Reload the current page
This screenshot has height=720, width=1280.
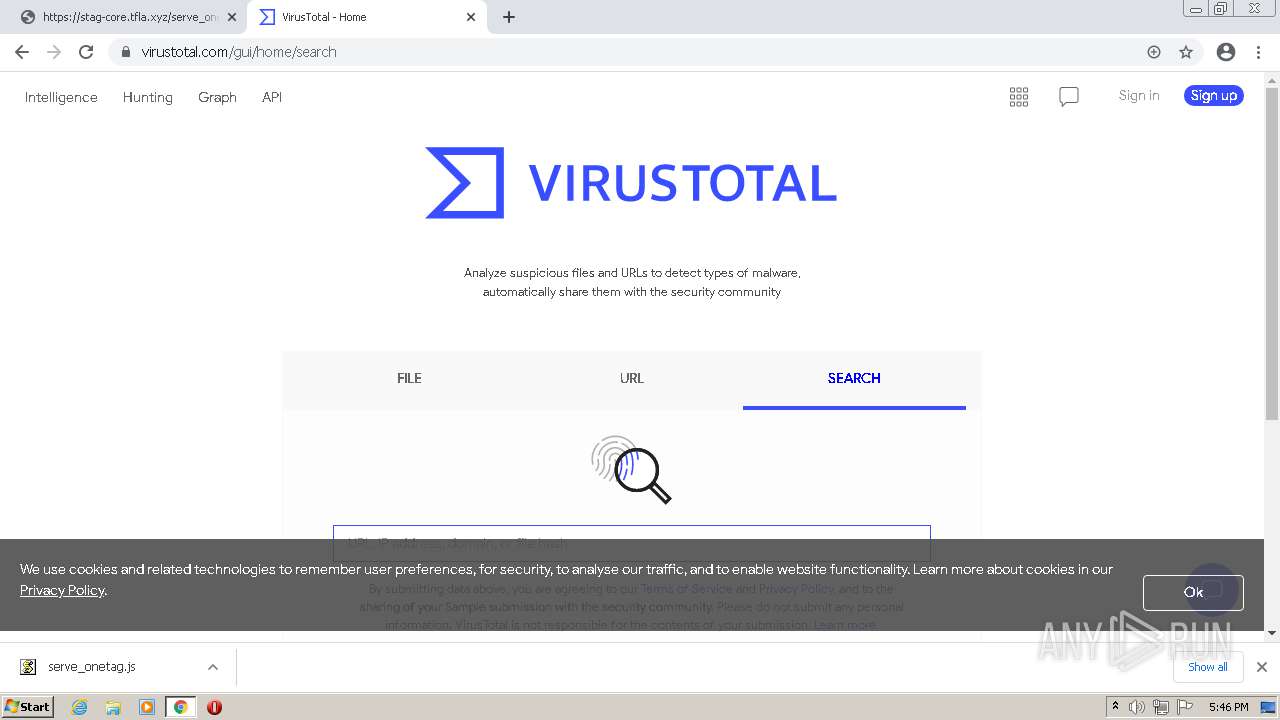click(x=86, y=52)
